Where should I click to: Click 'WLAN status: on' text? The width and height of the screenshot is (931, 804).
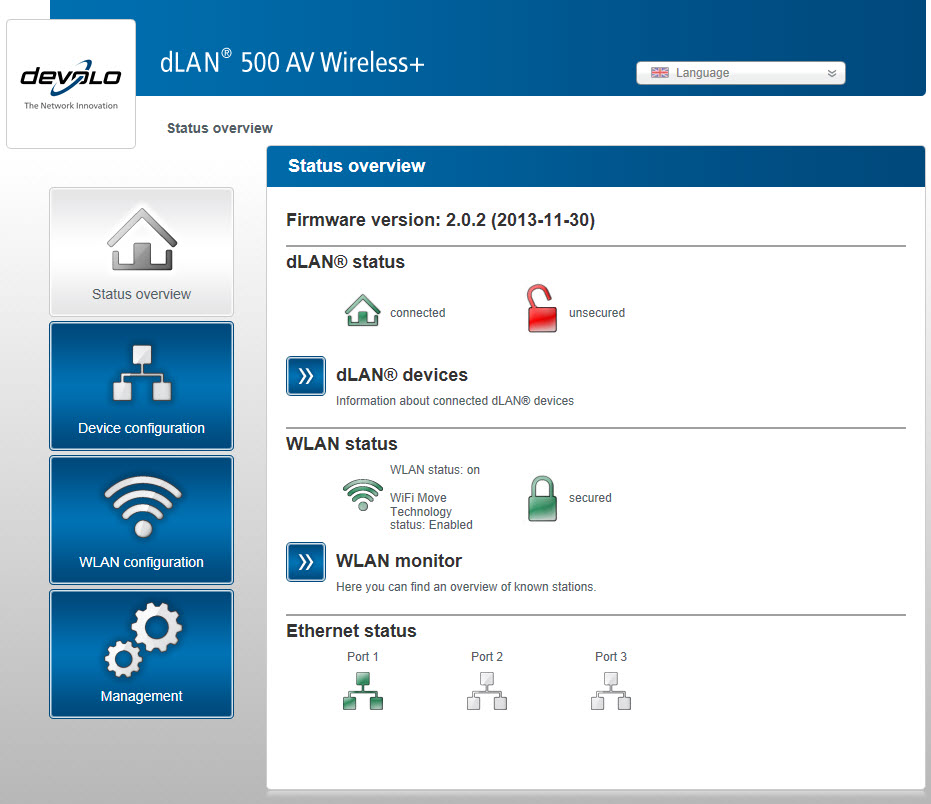[x=435, y=470]
